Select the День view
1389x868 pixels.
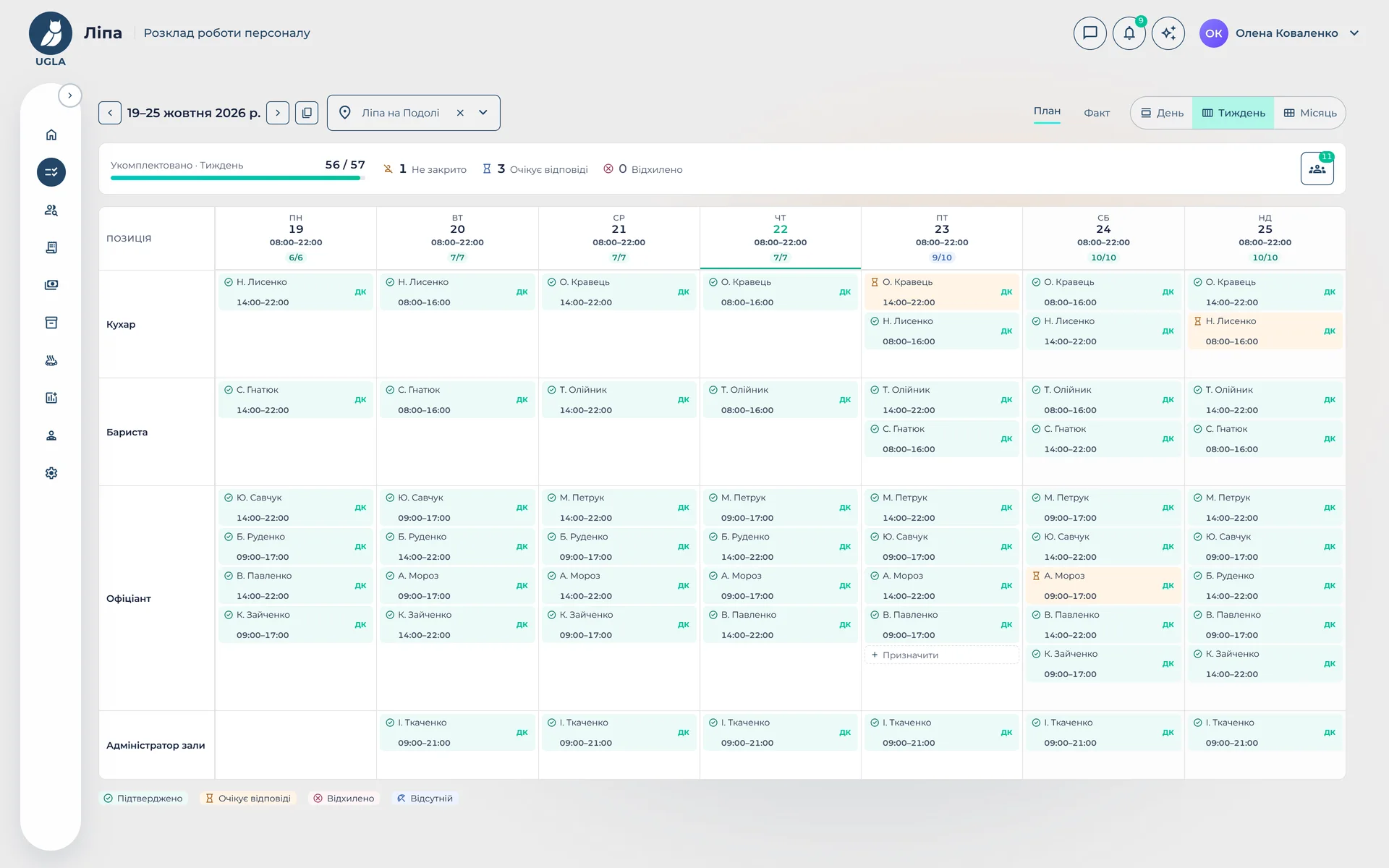(x=1162, y=113)
